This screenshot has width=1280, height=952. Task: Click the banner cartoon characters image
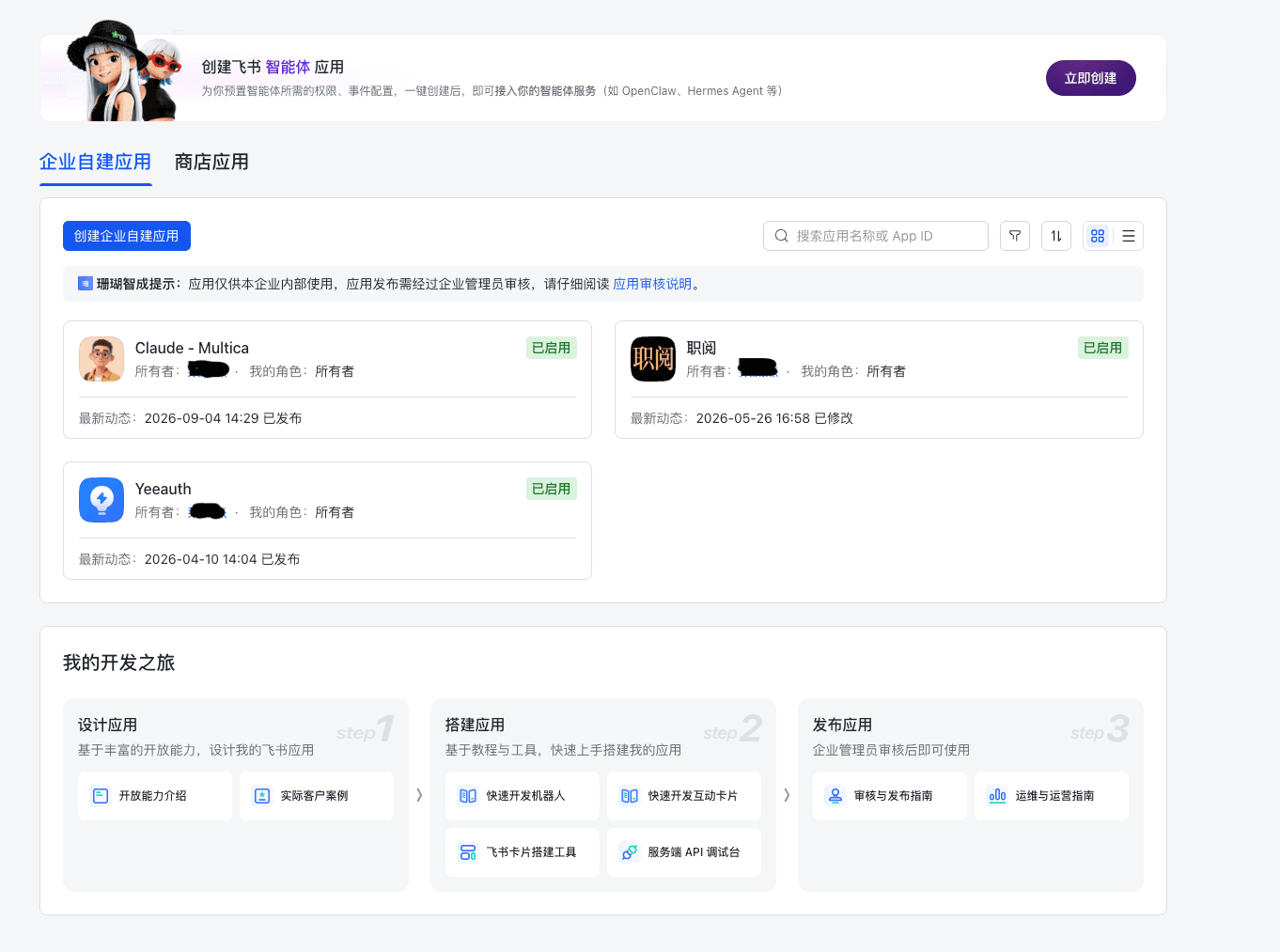point(122,70)
